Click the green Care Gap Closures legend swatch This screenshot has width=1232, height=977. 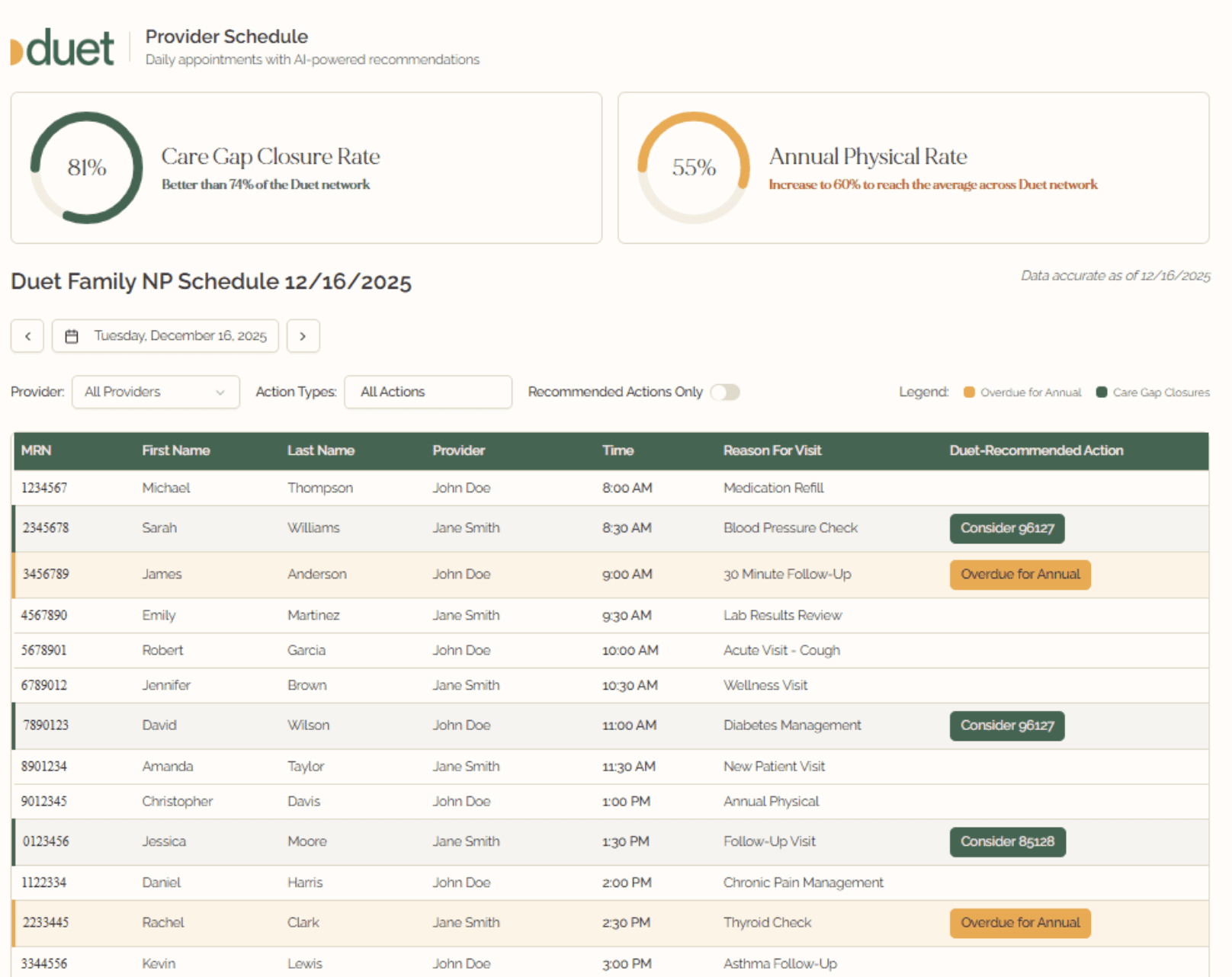1102,392
